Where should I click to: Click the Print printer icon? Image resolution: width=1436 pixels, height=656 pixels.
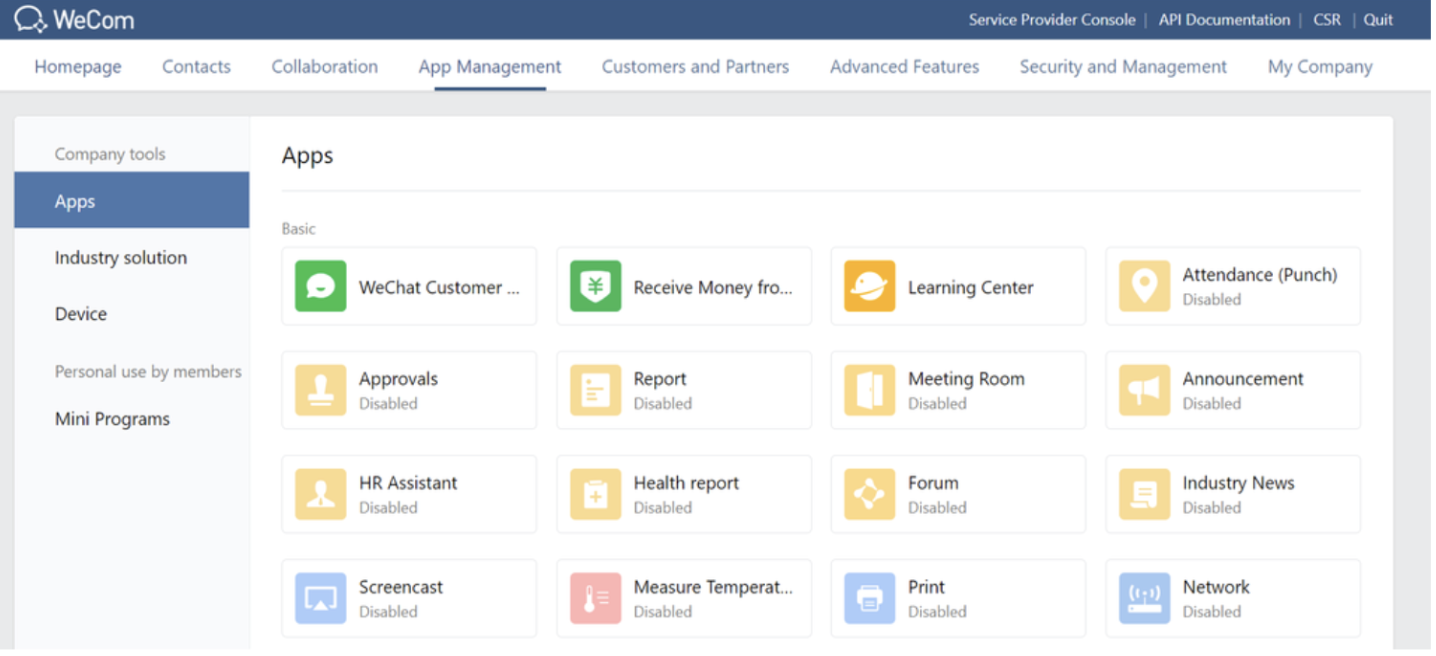pos(870,598)
